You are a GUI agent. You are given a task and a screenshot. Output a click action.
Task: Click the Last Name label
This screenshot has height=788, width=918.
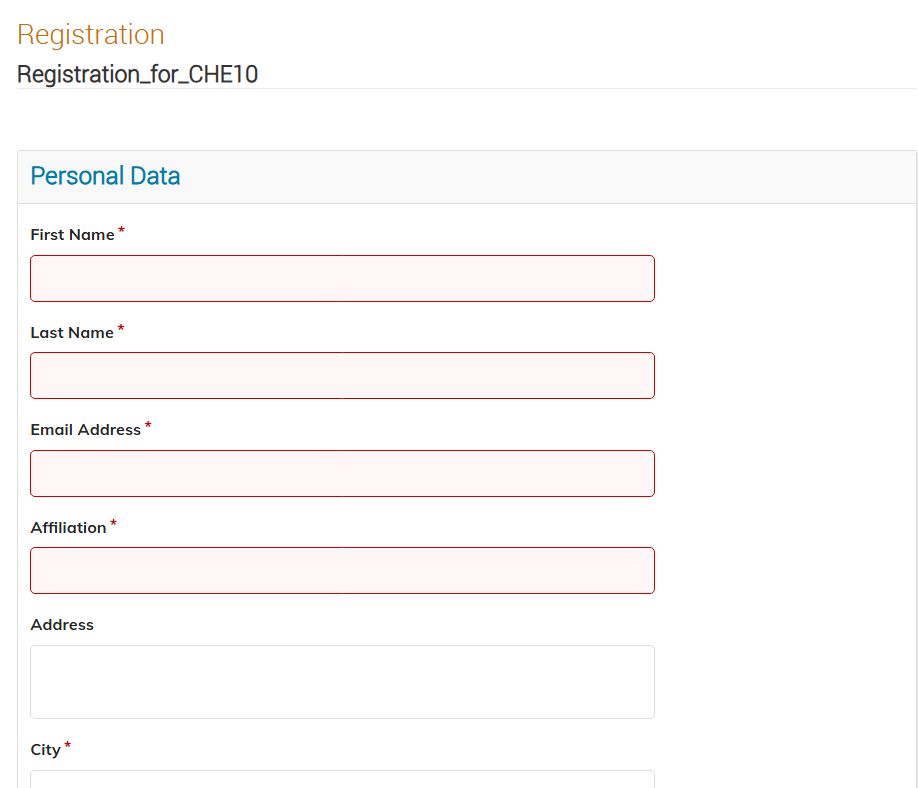[72, 333]
